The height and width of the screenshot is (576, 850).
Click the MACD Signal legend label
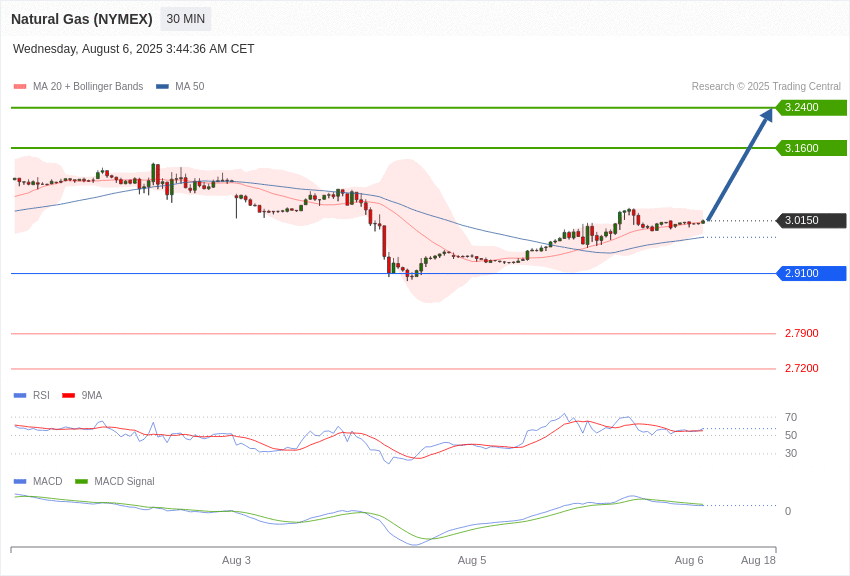(124, 481)
